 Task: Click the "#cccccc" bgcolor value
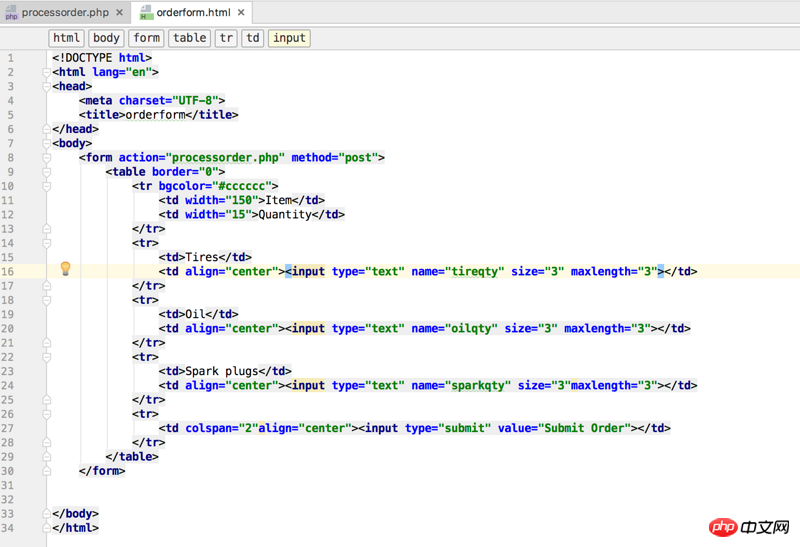[x=242, y=186]
